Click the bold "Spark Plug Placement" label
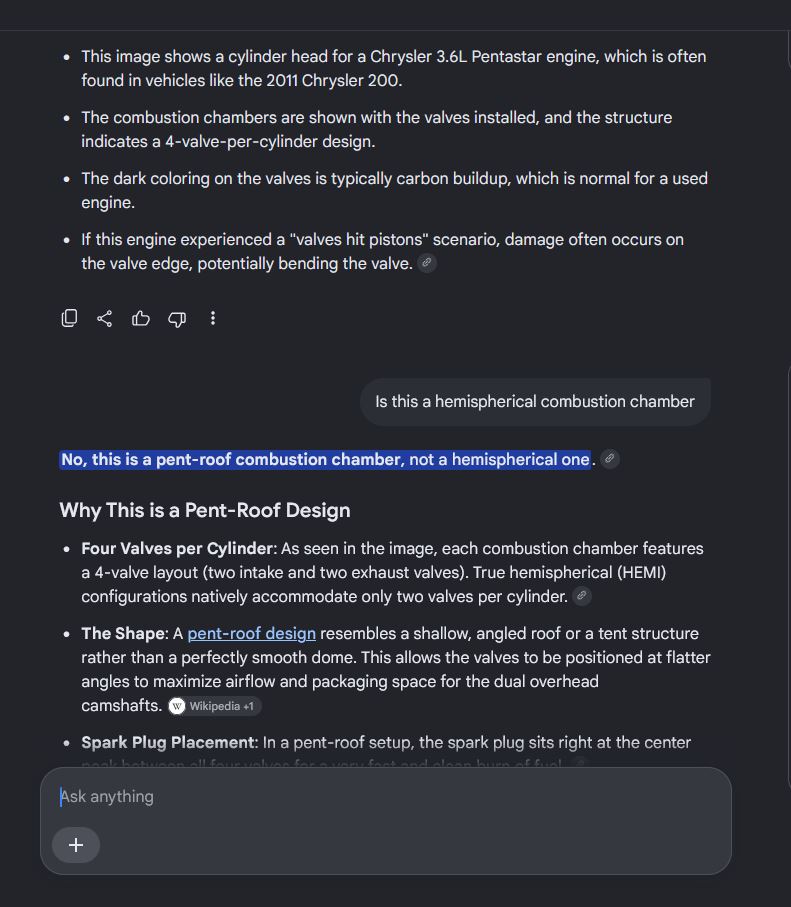Image resolution: width=791 pixels, height=907 pixels. click(x=168, y=742)
